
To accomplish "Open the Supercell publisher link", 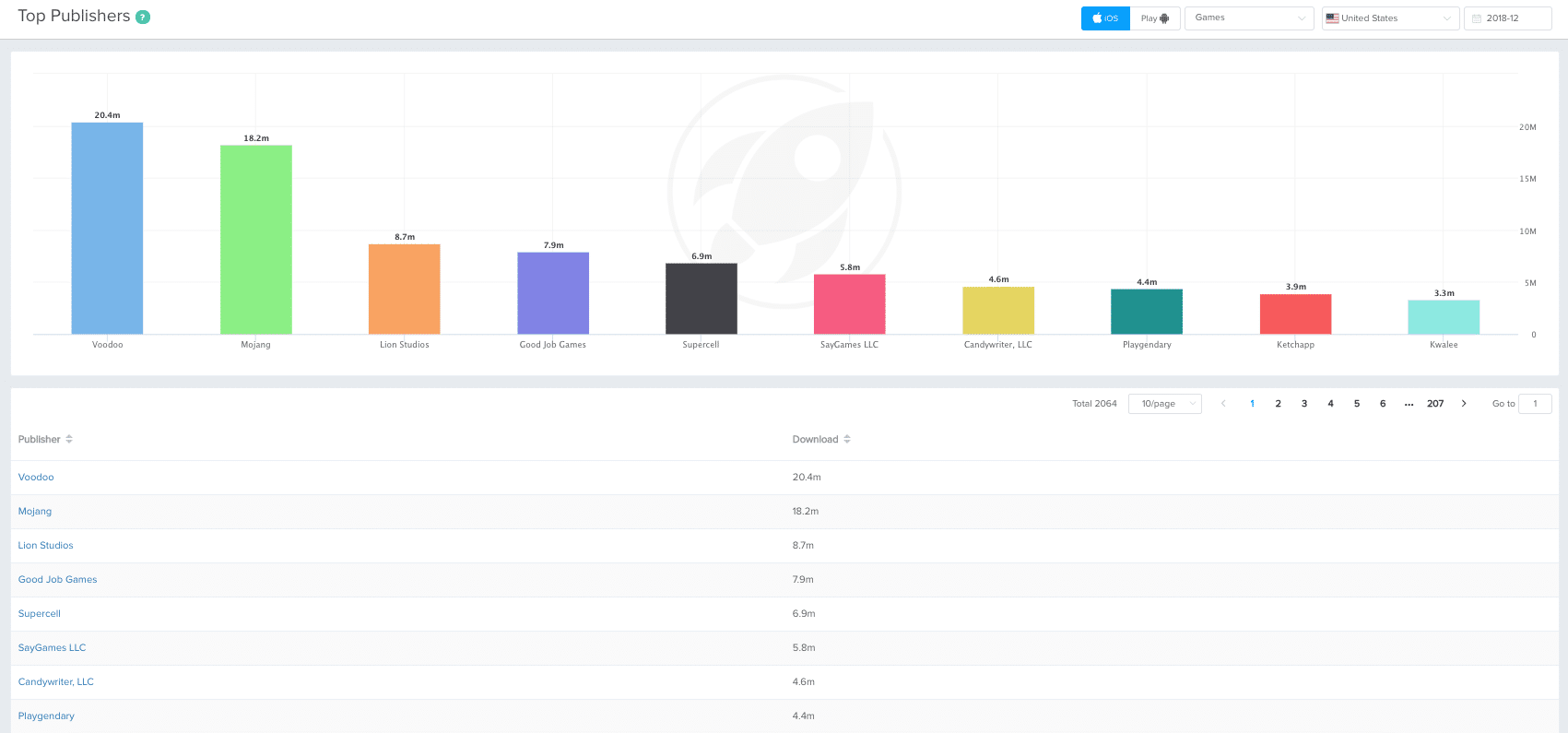I will (40, 614).
